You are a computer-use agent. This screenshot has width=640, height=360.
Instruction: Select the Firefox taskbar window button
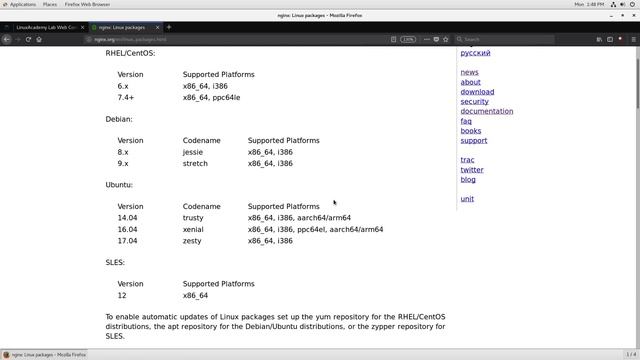[45, 355]
